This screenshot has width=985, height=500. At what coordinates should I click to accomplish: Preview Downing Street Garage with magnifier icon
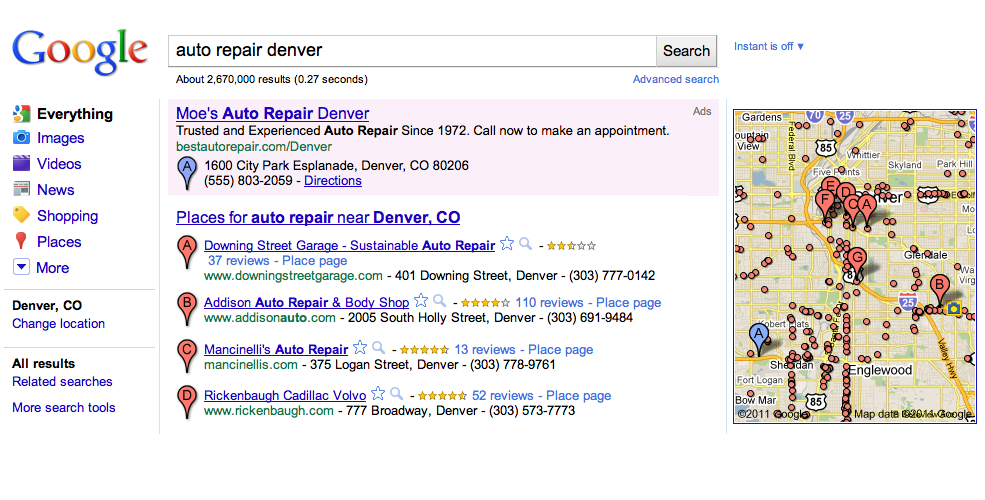[526, 244]
